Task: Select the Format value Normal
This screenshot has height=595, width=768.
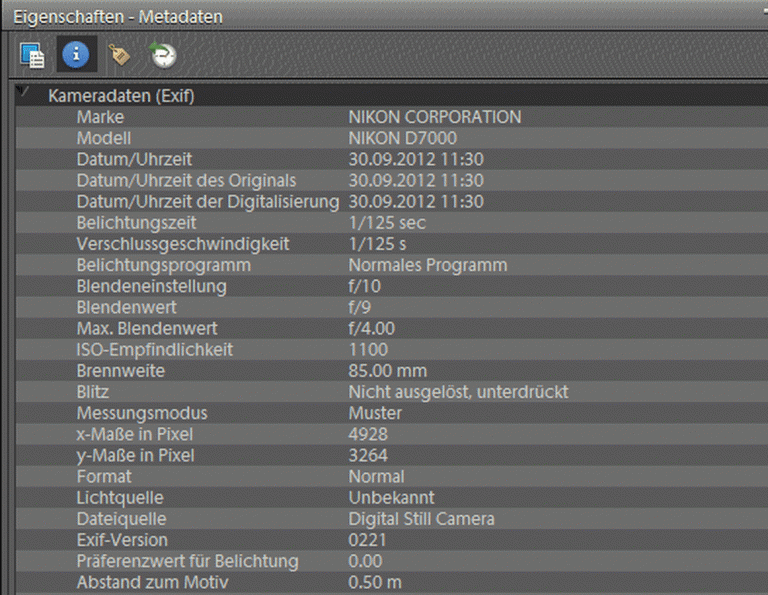Action: pos(377,476)
